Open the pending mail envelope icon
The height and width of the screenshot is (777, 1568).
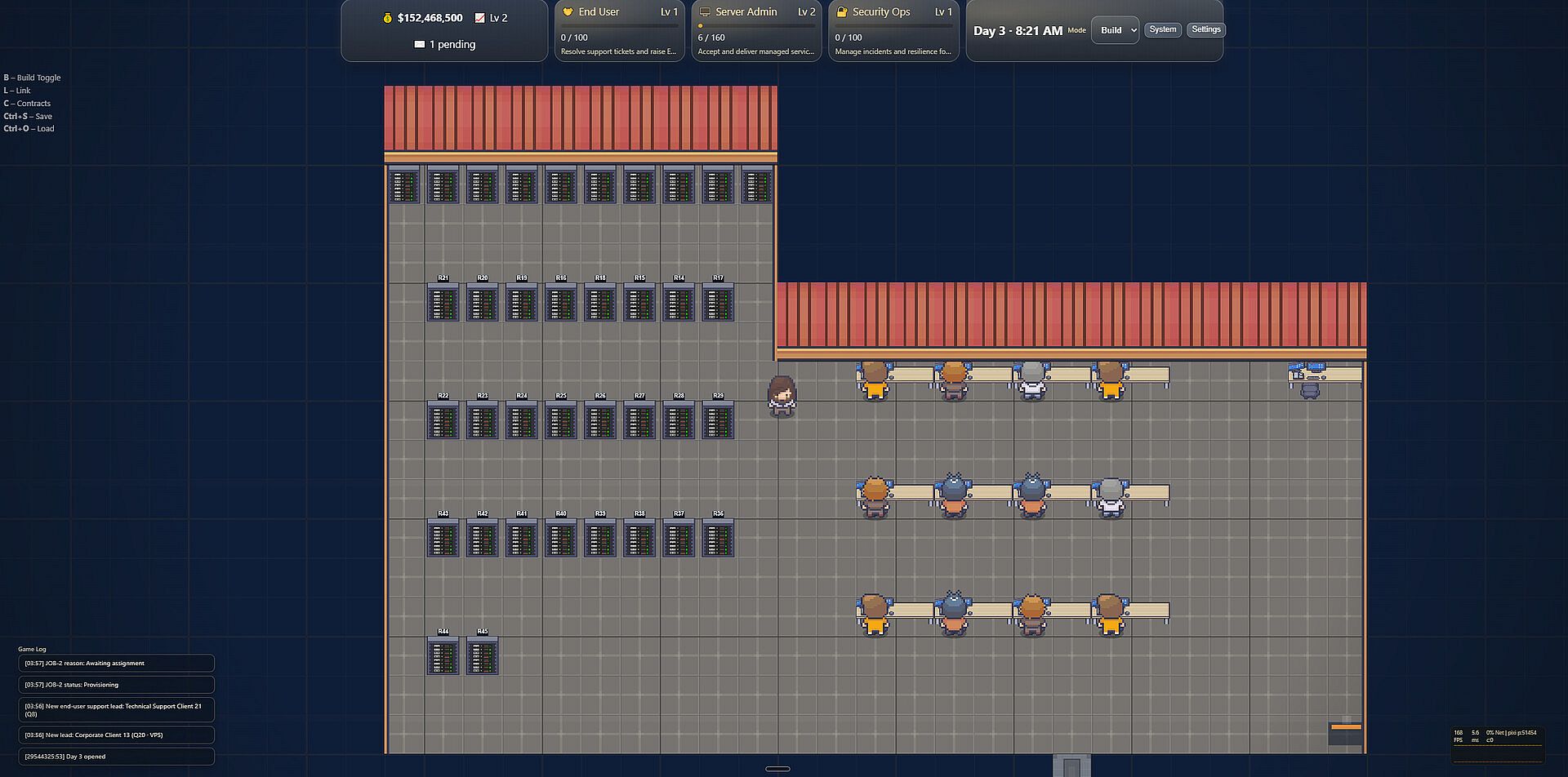click(x=419, y=44)
